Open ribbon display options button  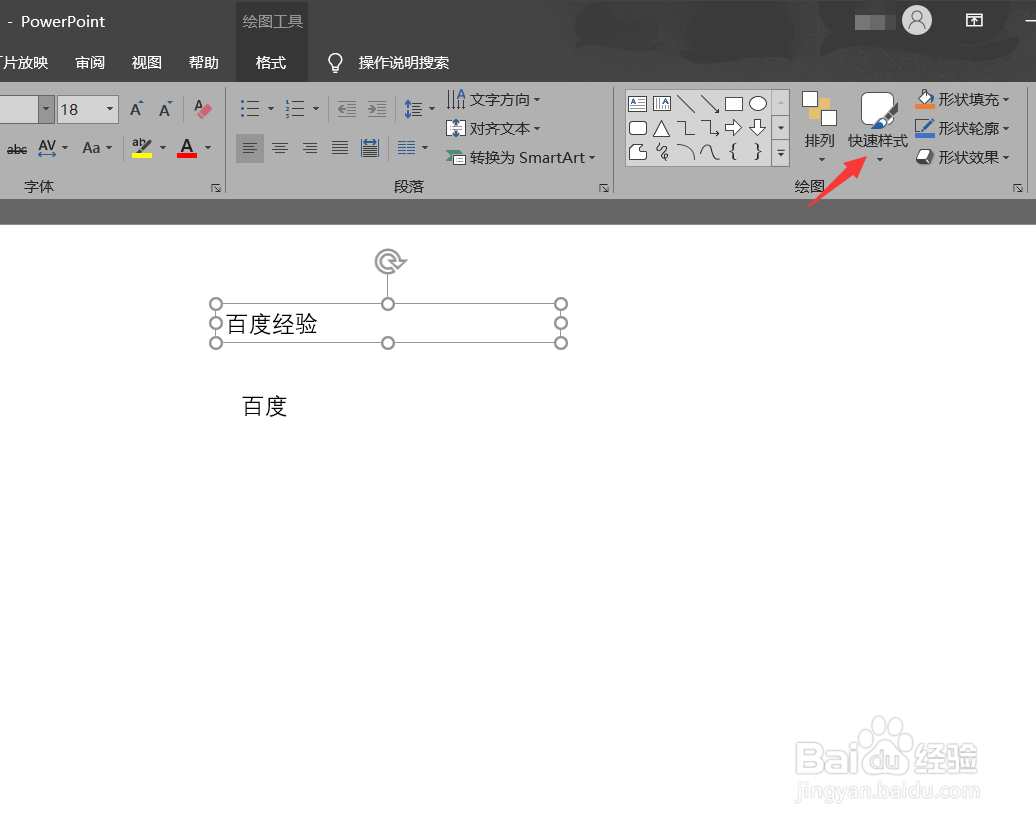tap(974, 20)
